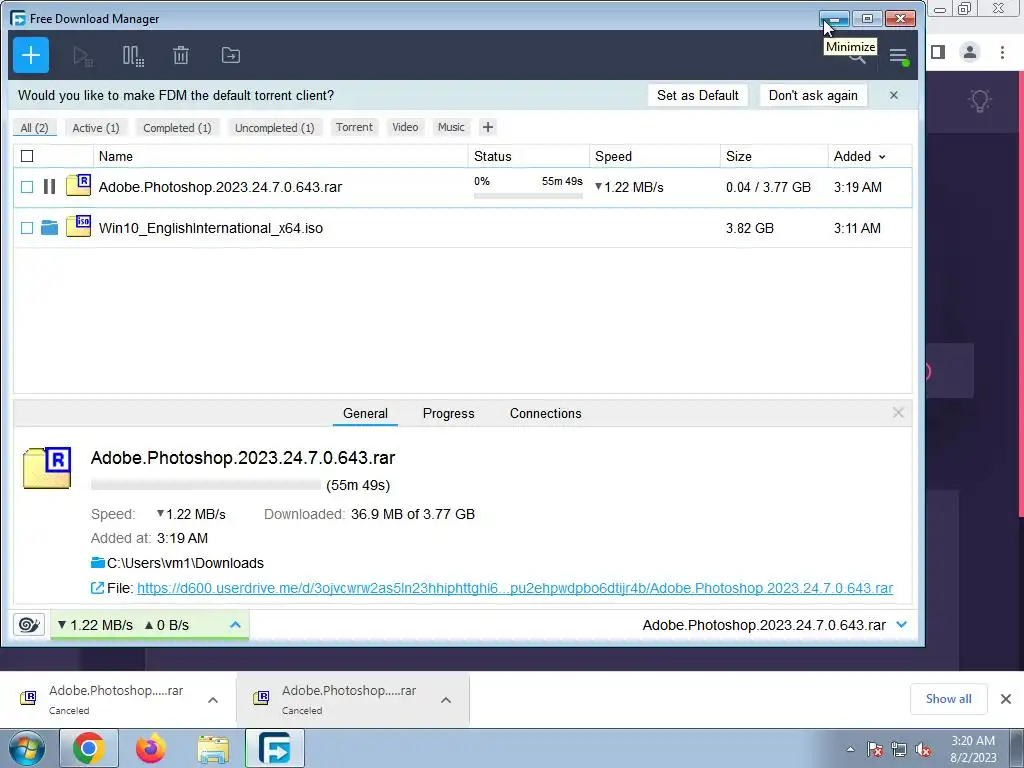Click the Set as Default button

(x=697, y=95)
